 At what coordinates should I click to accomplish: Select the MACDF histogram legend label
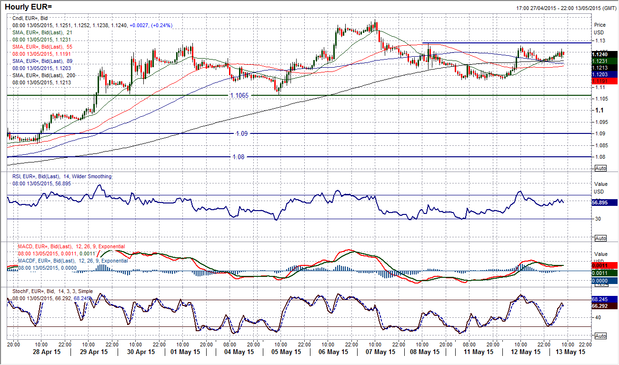tap(73, 261)
